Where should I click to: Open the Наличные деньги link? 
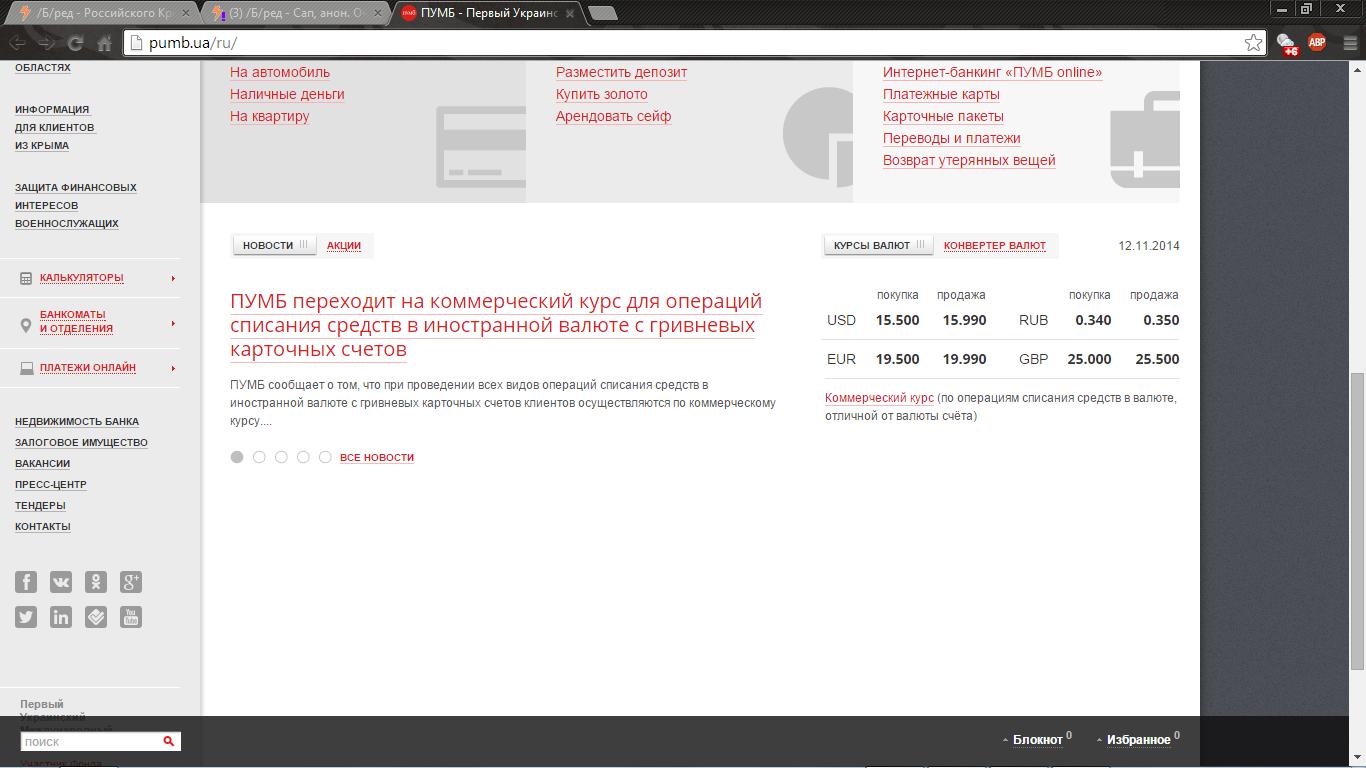(287, 94)
